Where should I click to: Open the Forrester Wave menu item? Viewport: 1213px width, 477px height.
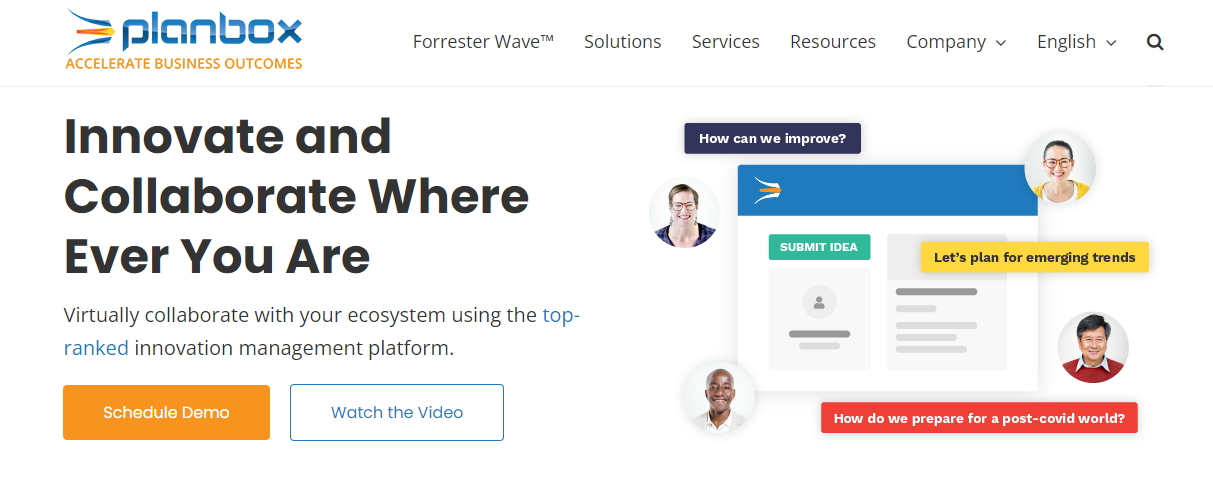tap(483, 42)
